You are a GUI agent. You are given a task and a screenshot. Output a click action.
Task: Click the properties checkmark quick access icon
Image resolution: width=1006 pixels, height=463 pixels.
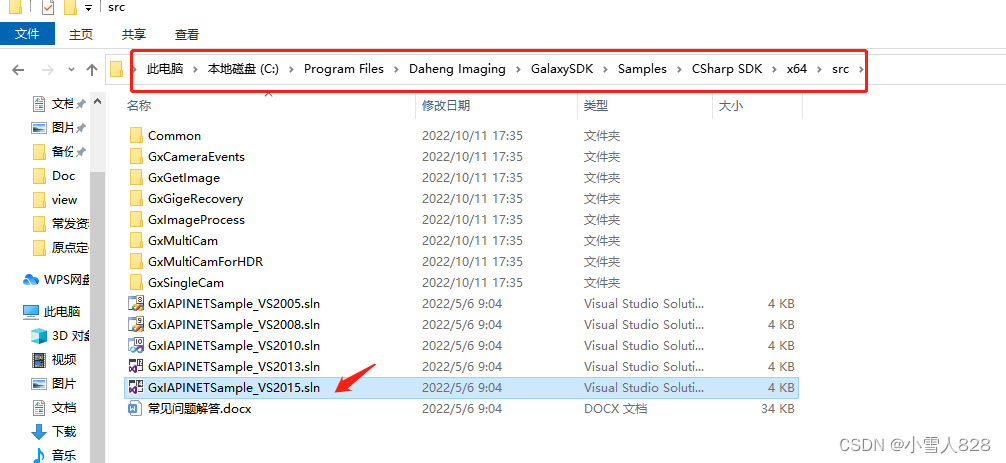[x=47, y=8]
